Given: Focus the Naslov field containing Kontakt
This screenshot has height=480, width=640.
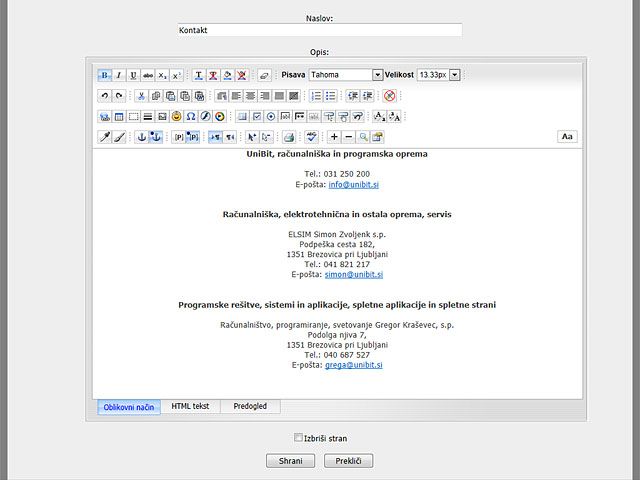Looking at the screenshot, I should 320,30.
